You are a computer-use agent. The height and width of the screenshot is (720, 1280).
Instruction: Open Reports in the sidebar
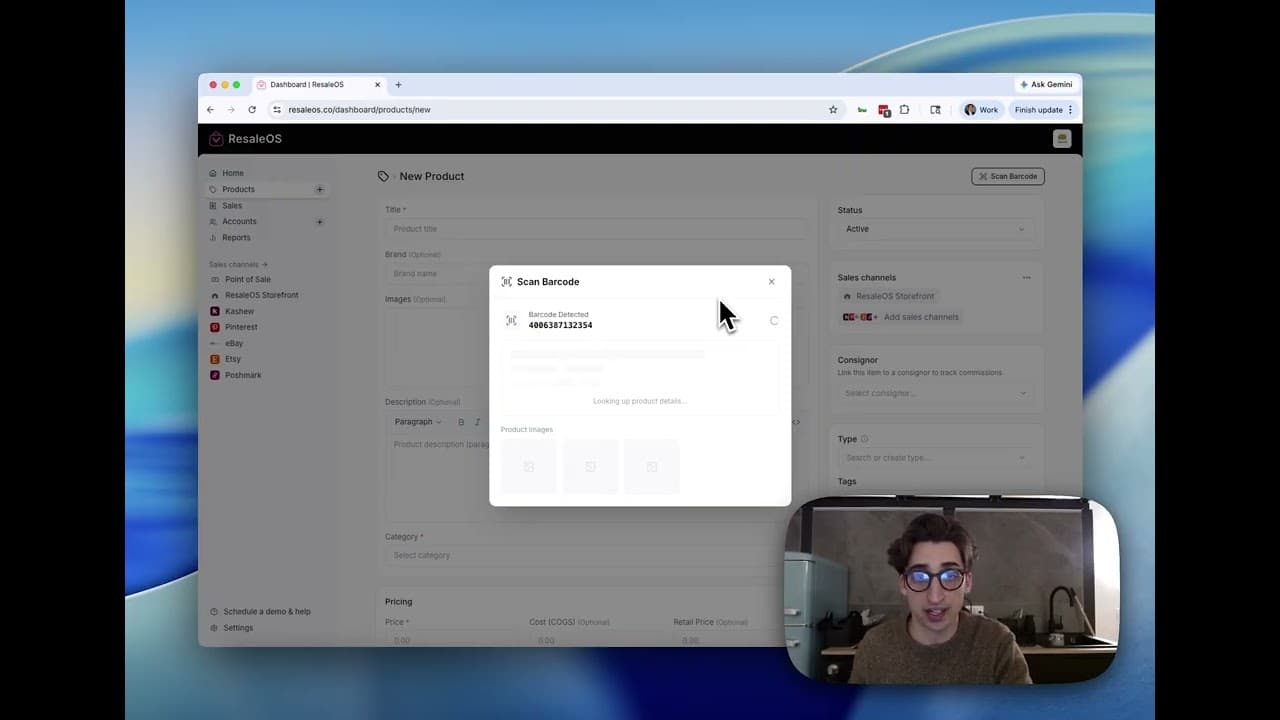236,237
